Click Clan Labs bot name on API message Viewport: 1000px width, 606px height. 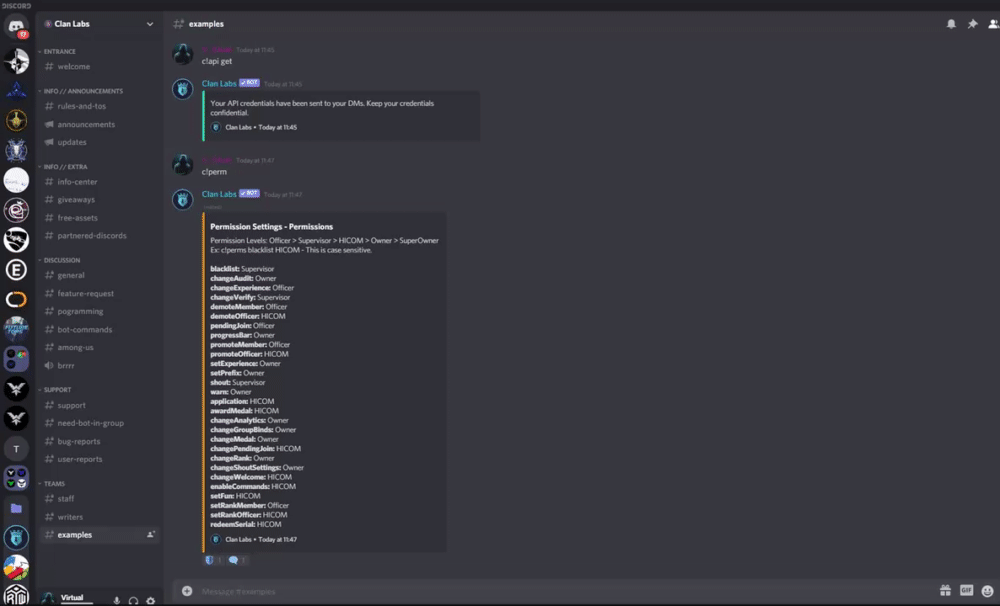(x=219, y=84)
